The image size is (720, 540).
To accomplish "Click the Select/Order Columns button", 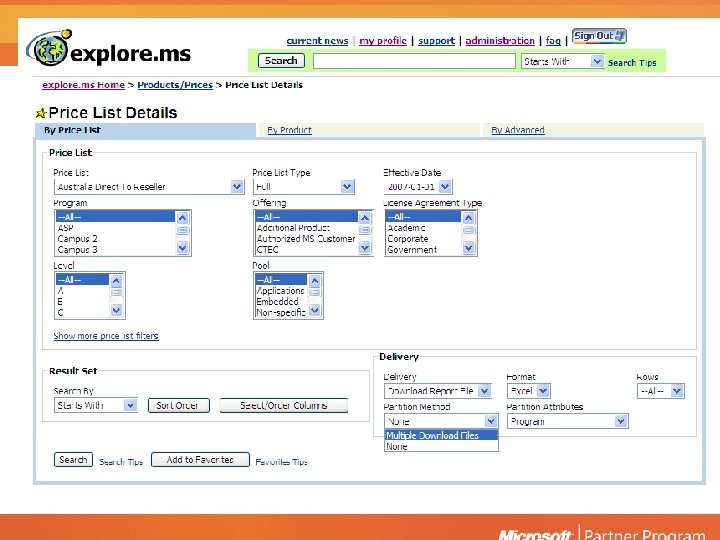I will point(283,405).
